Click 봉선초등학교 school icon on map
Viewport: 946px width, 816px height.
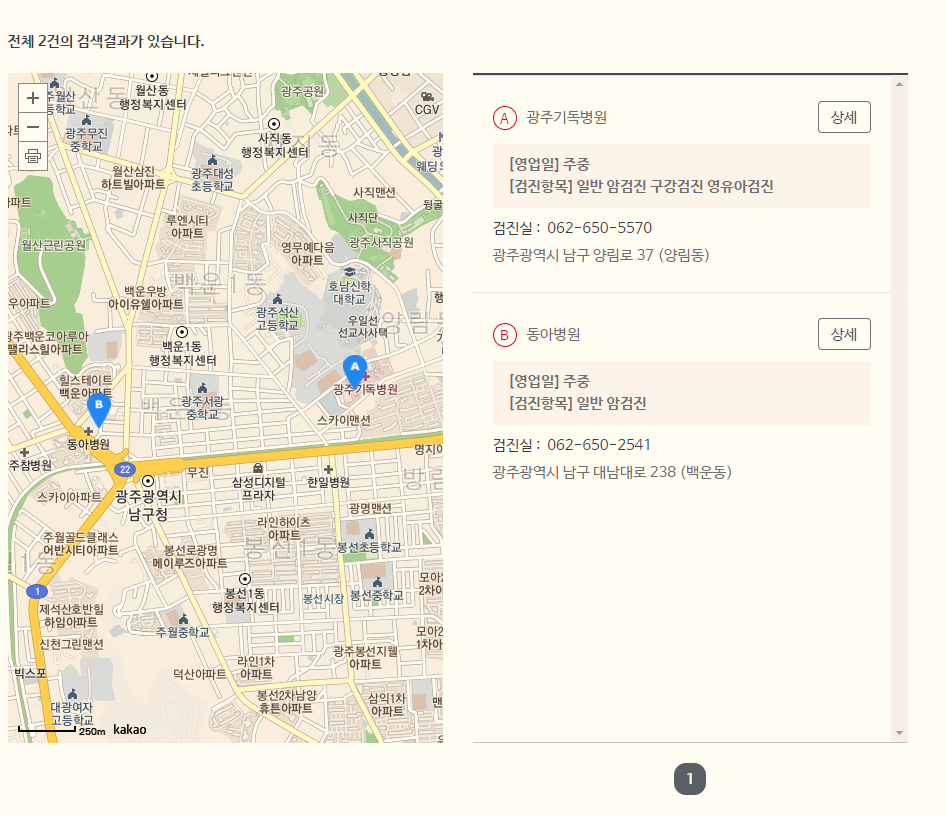[369, 534]
